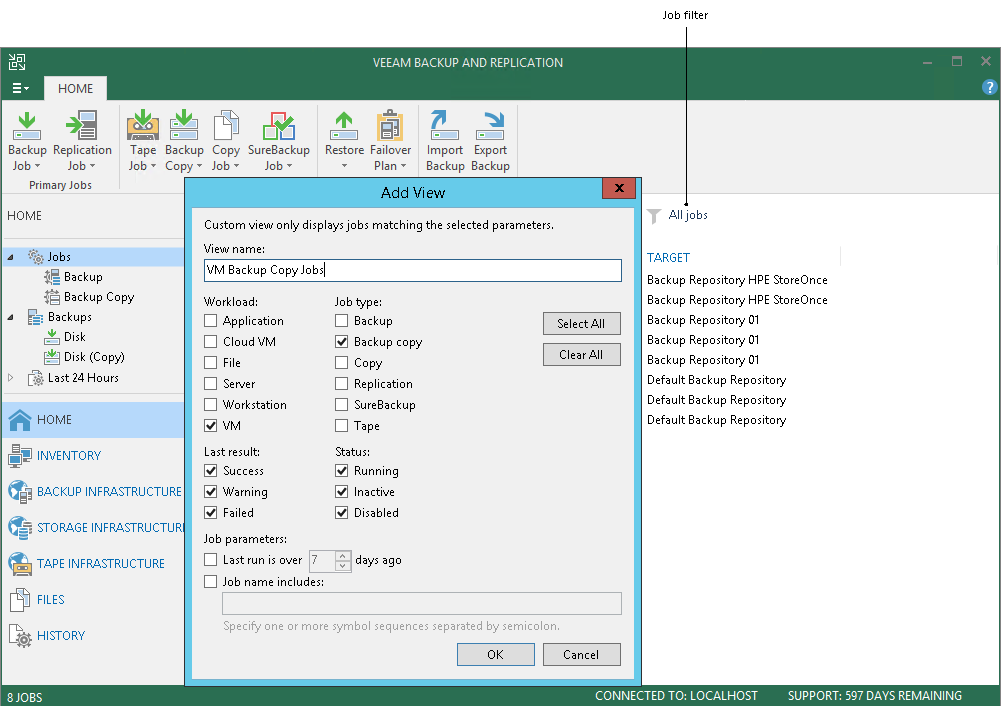Open the All jobs filter link

coord(688,215)
